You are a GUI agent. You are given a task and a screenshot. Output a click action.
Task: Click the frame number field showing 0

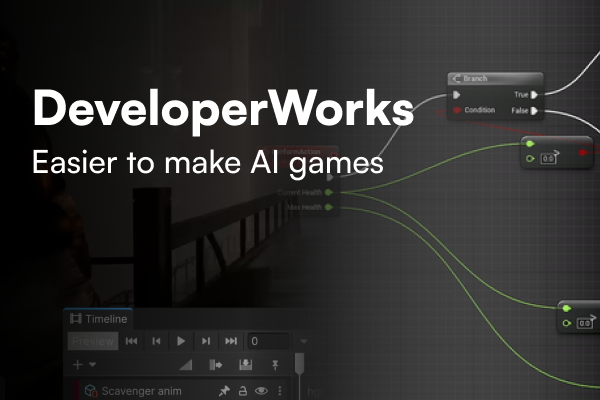pyautogui.click(x=269, y=341)
